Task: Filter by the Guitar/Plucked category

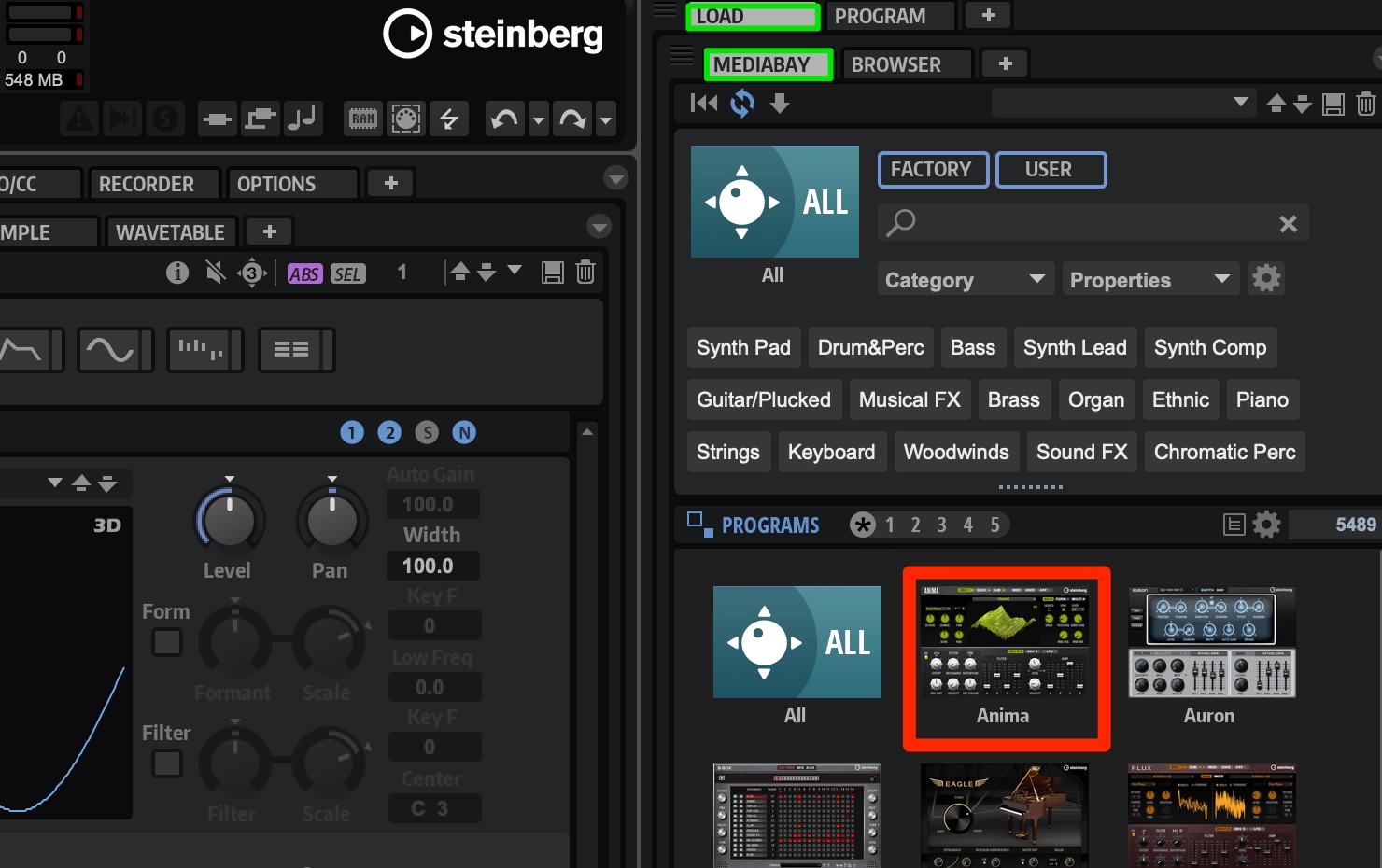Action: tap(764, 399)
